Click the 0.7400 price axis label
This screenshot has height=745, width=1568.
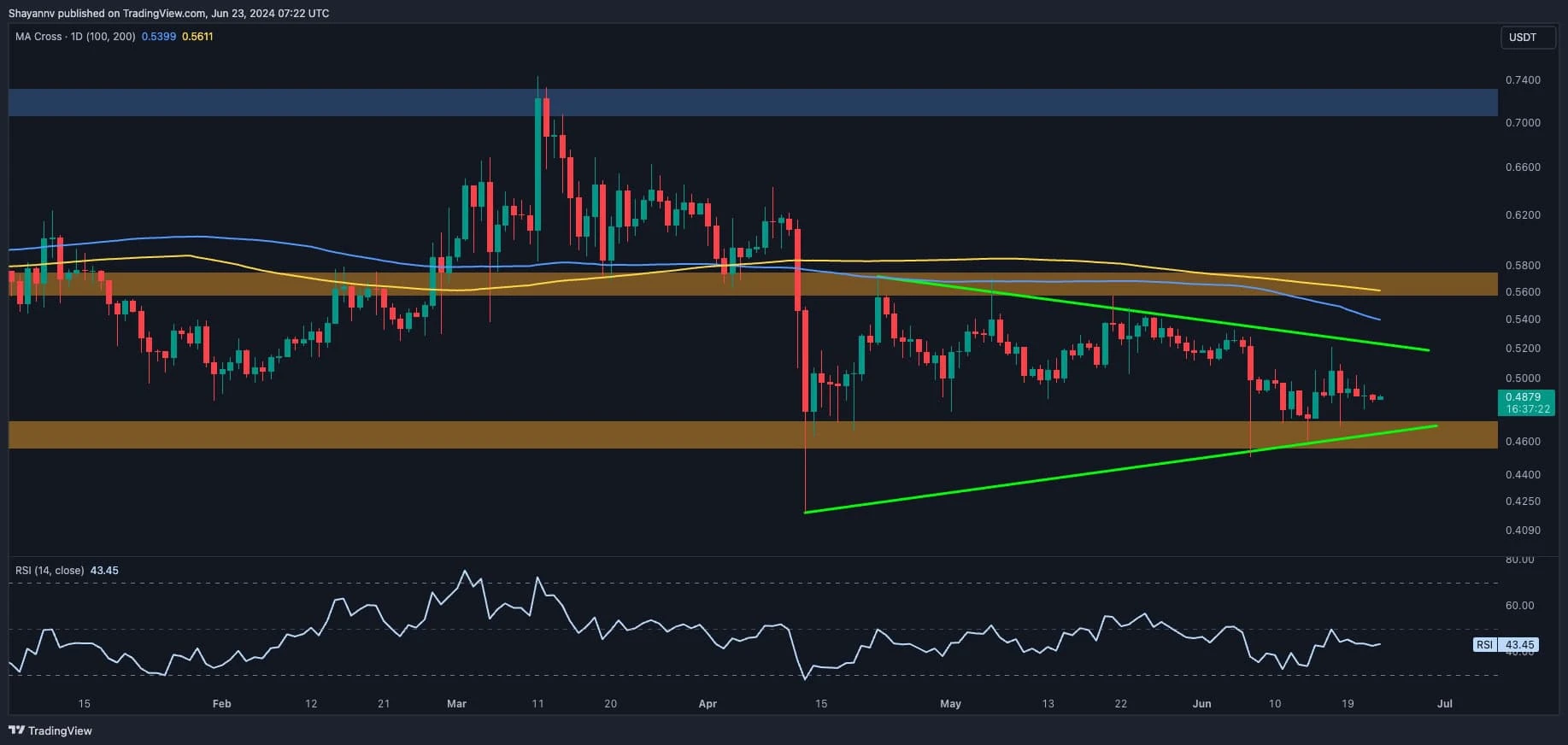pyautogui.click(x=1523, y=80)
